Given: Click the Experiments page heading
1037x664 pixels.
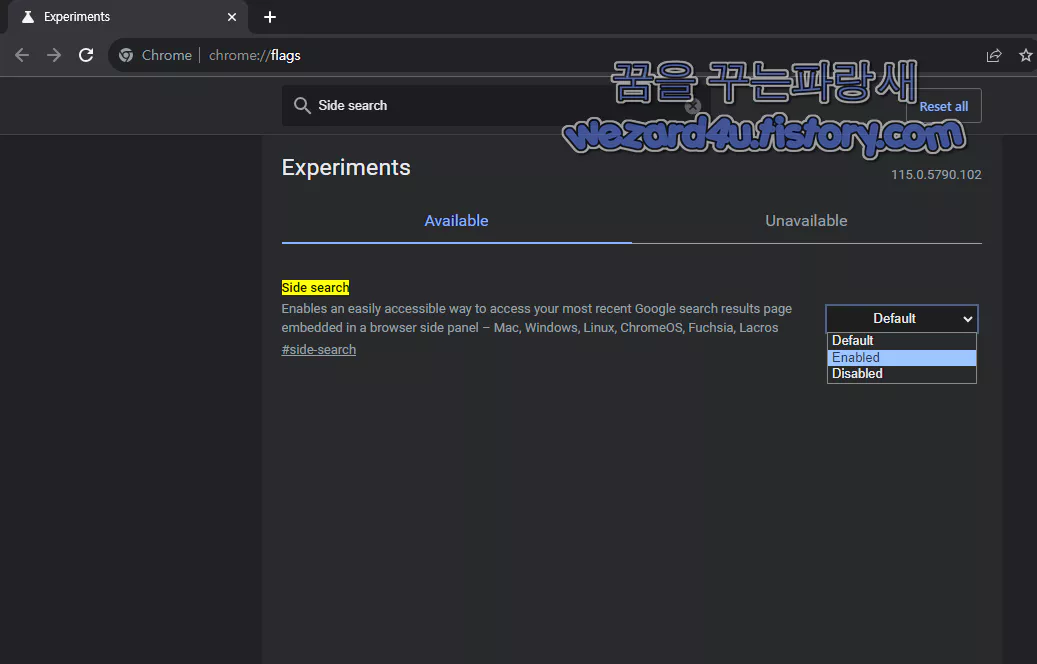Looking at the screenshot, I should coord(346,167).
